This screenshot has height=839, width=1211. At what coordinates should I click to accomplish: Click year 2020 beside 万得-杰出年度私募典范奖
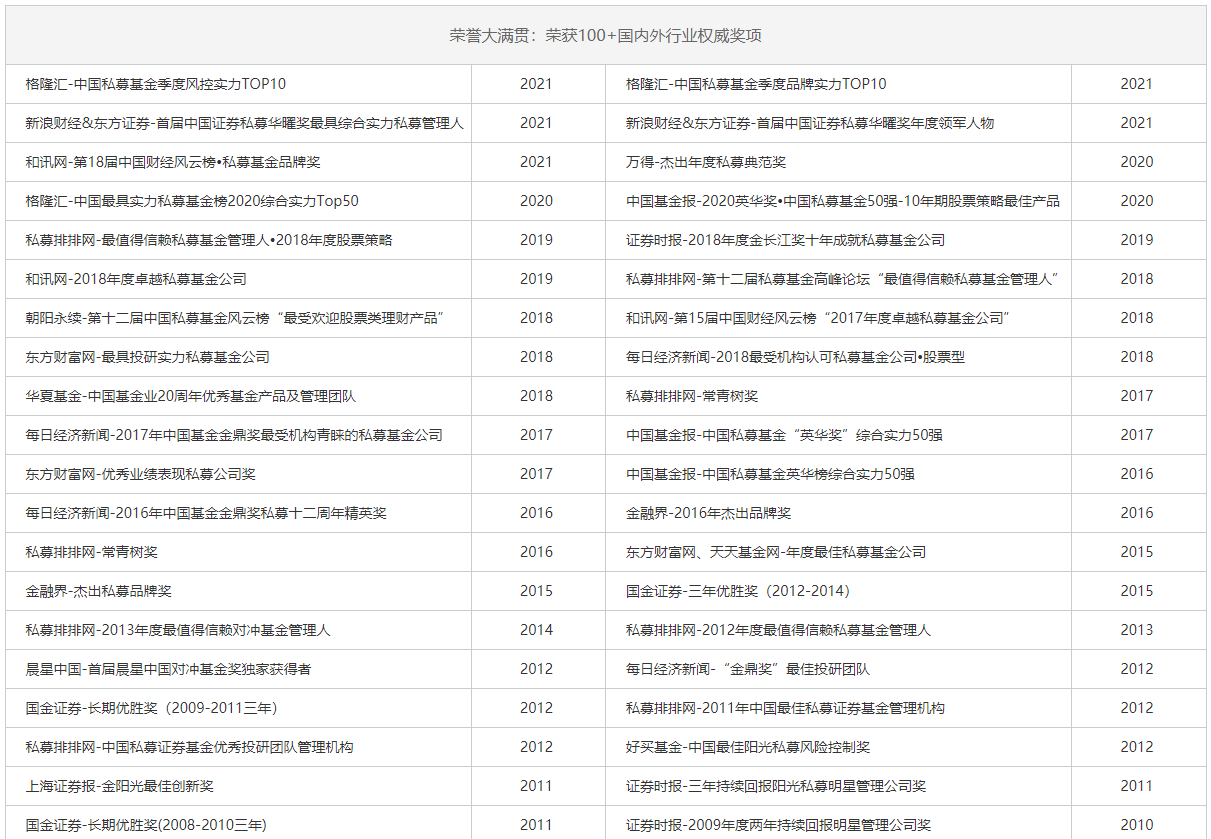click(1137, 162)
